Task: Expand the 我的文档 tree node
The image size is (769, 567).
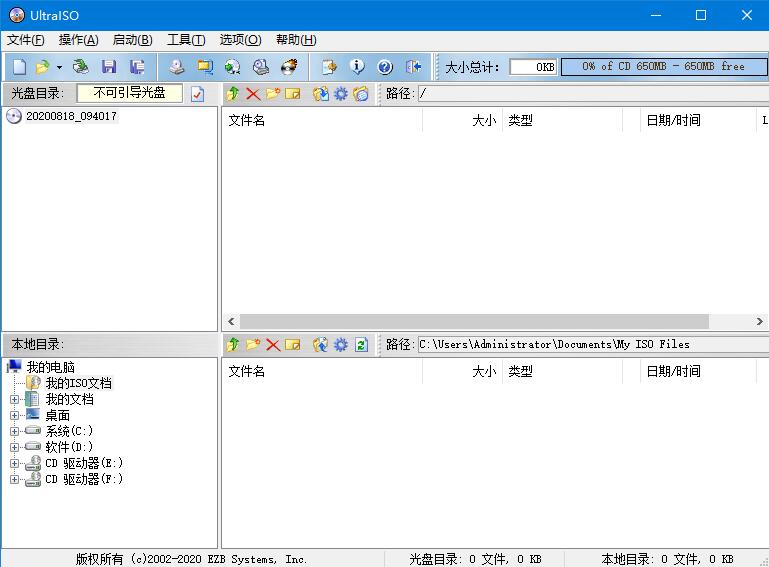Action: [14, 399]
